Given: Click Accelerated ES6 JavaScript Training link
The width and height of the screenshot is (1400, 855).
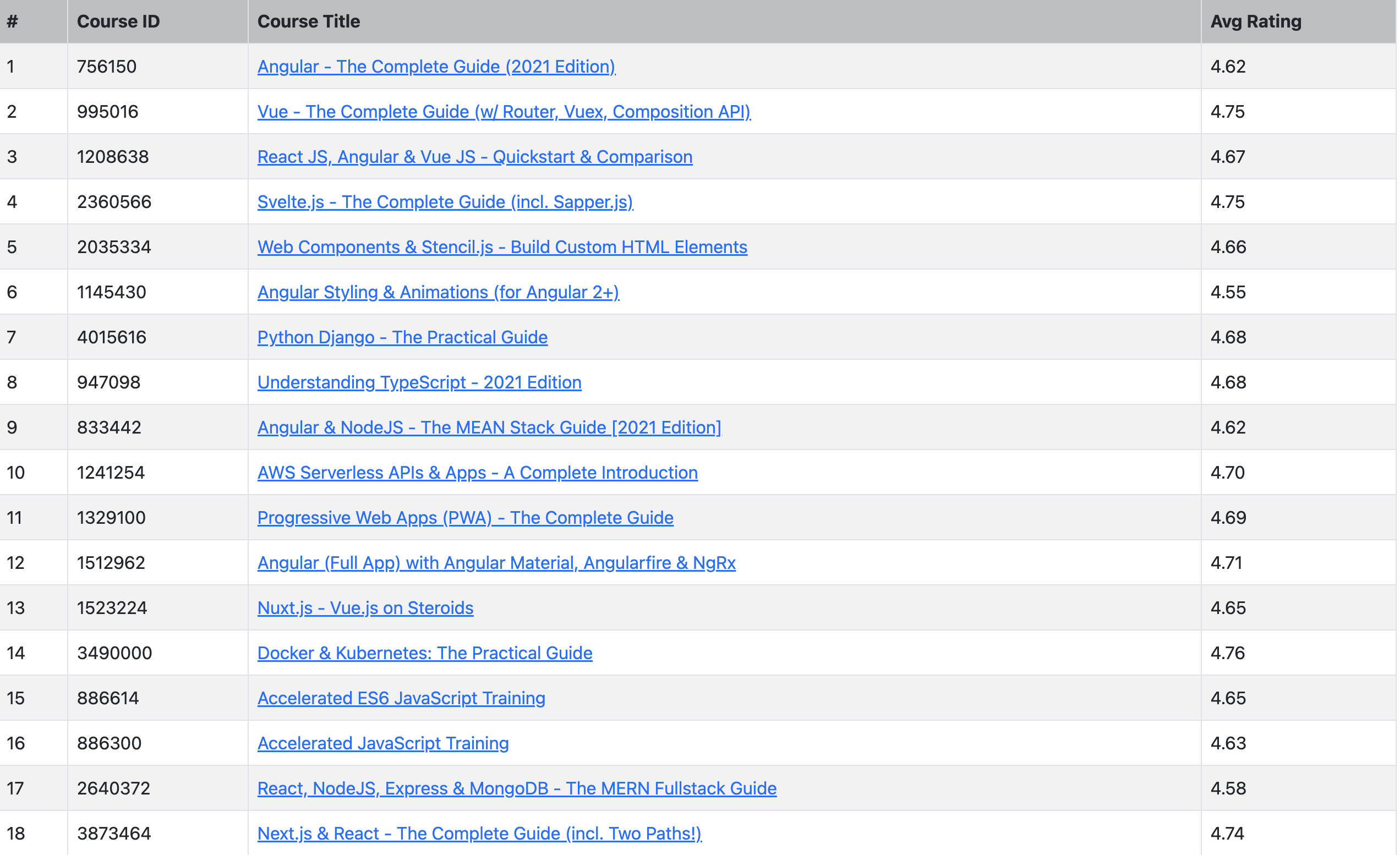Looking at the screenshot, I should click(x=401, y=698).
